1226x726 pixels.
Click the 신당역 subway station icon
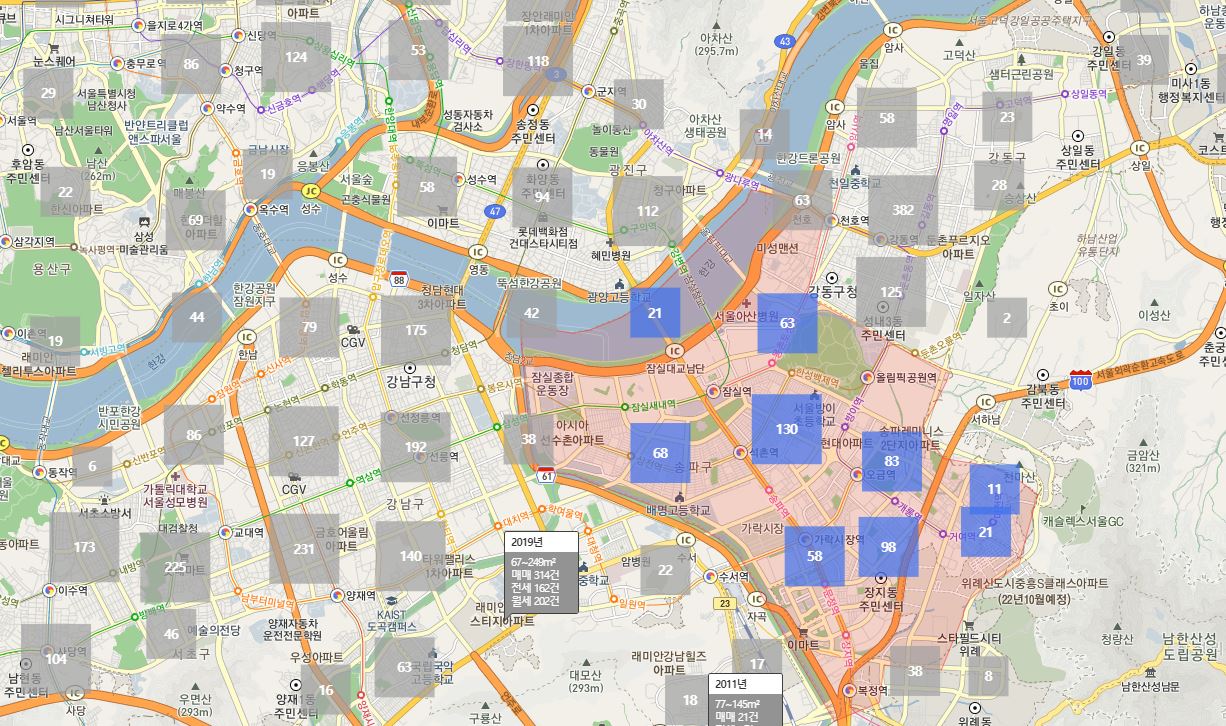tap(238, 36)
